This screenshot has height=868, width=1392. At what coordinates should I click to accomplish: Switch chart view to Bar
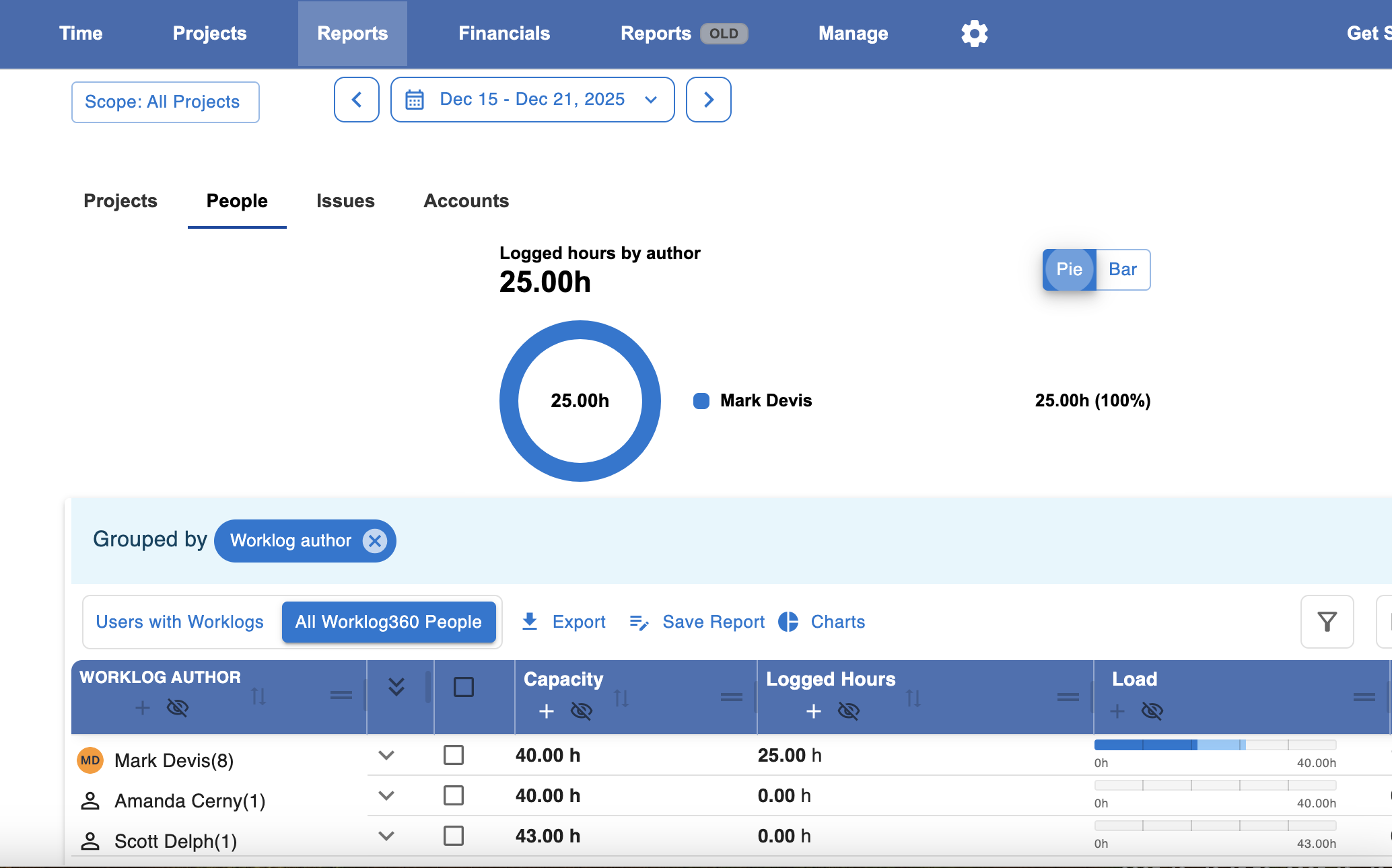pos(1123,270)
